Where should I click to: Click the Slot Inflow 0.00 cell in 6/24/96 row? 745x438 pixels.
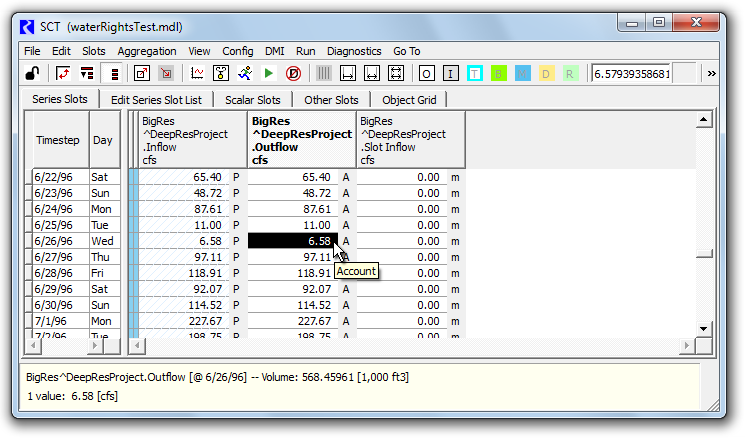(x=402, y=209)
